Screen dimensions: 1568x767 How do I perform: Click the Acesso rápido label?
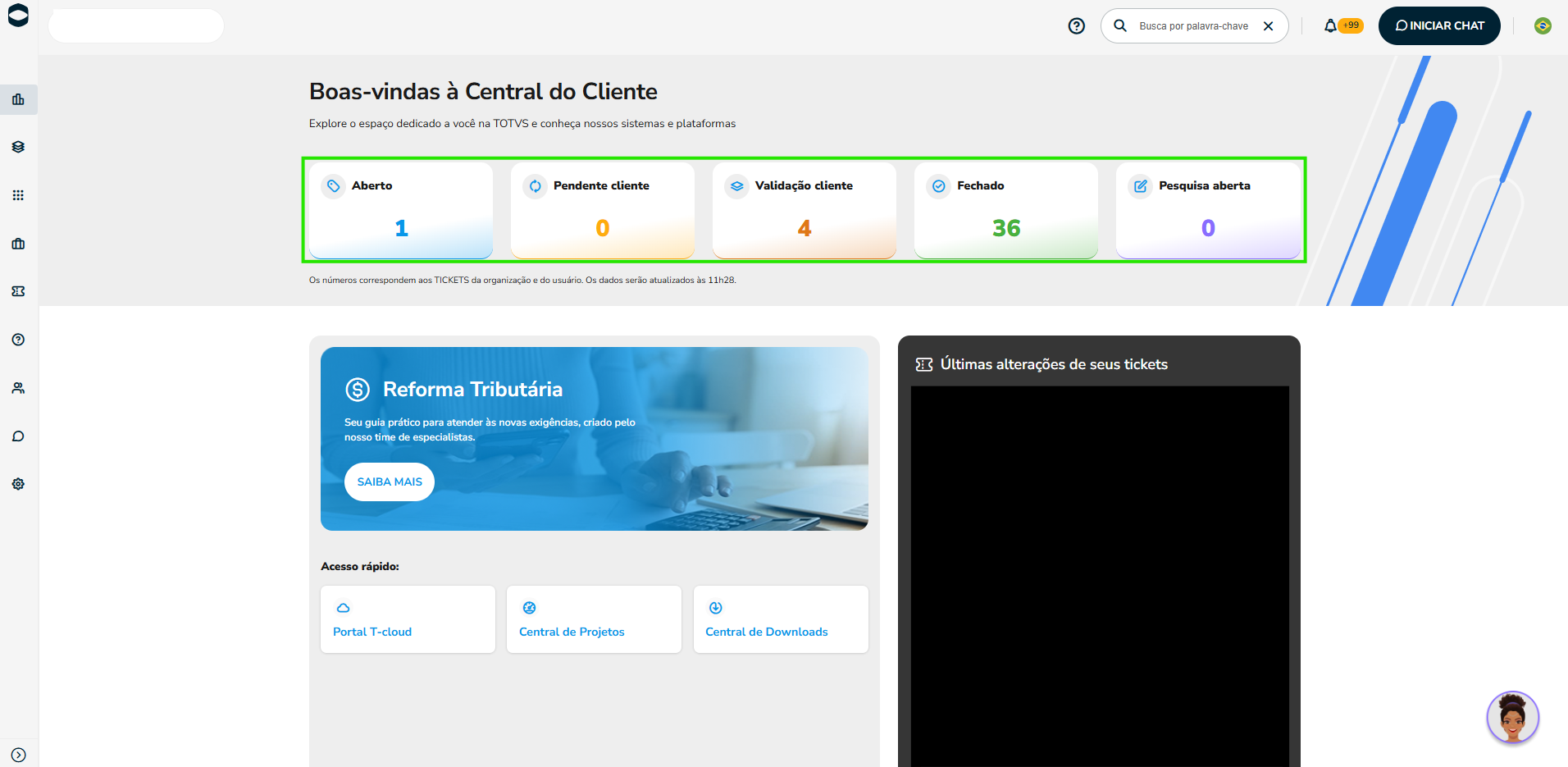(360, 566)
